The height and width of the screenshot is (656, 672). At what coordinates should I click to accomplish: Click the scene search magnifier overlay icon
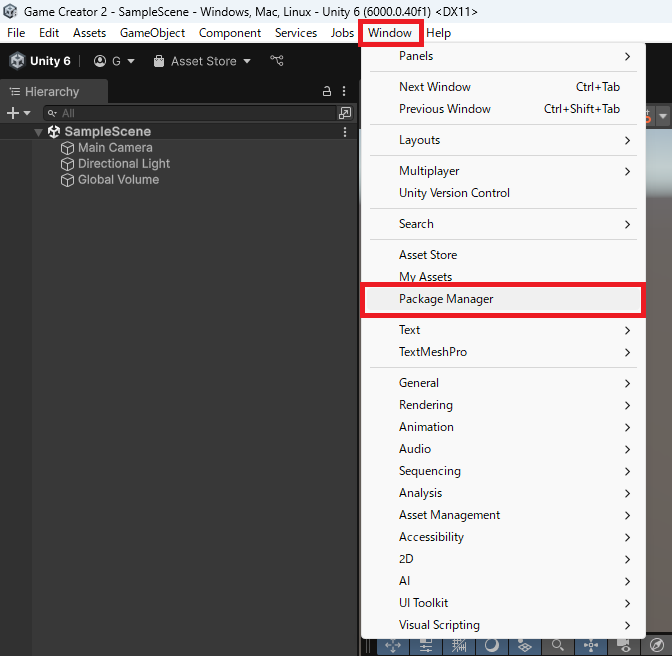[x=558, y=646]
